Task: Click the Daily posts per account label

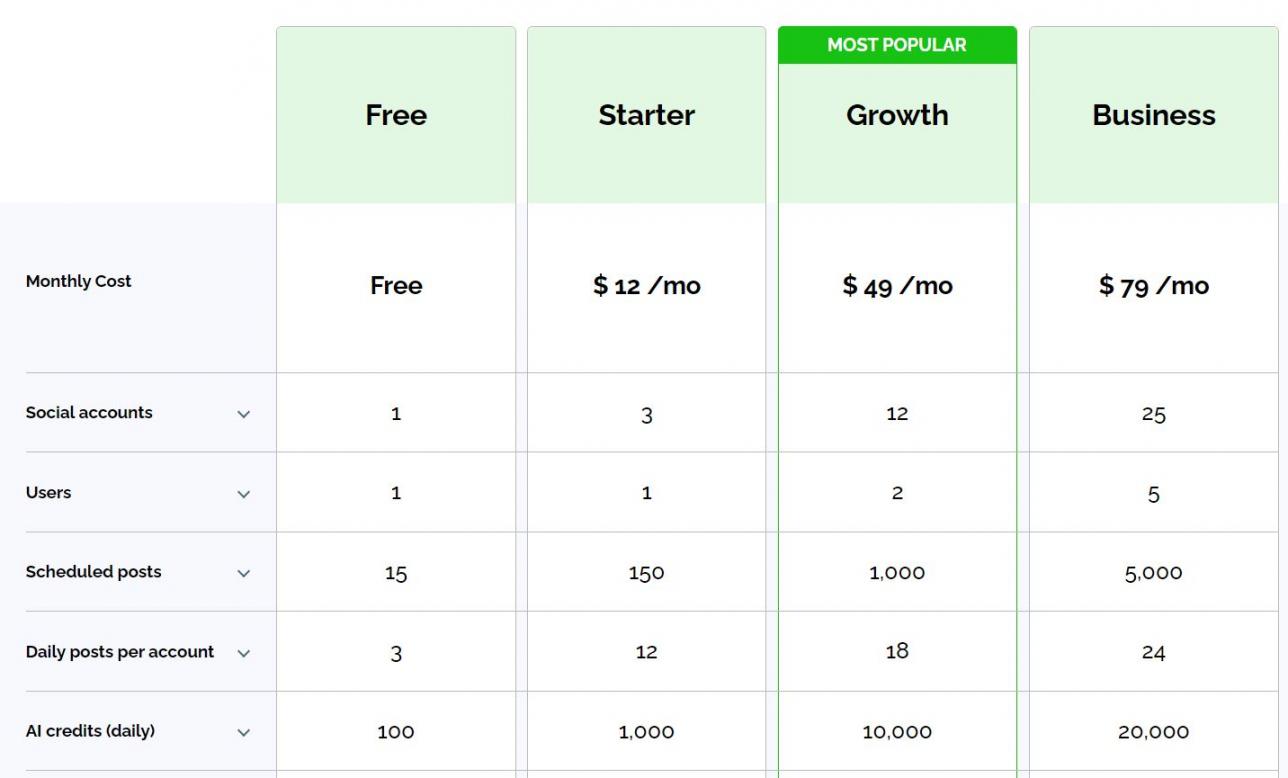Action: click(x=120, y=652)
